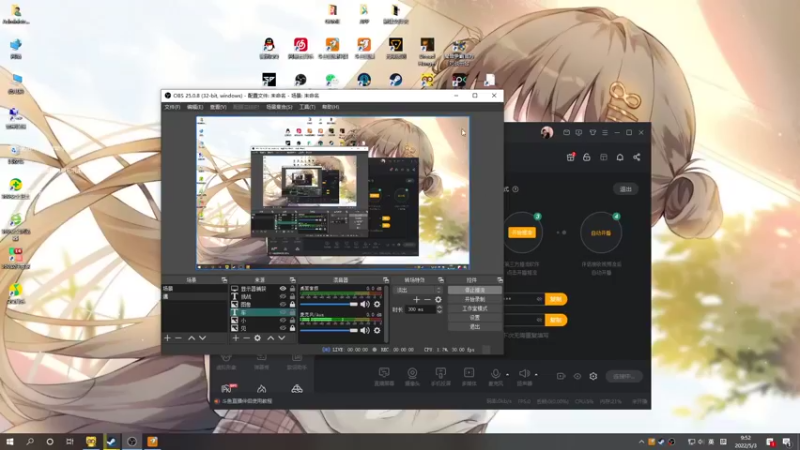Open the 编辑(E) menu in OBS
This screenshot has height=450, width=800.
click(195, 107)
